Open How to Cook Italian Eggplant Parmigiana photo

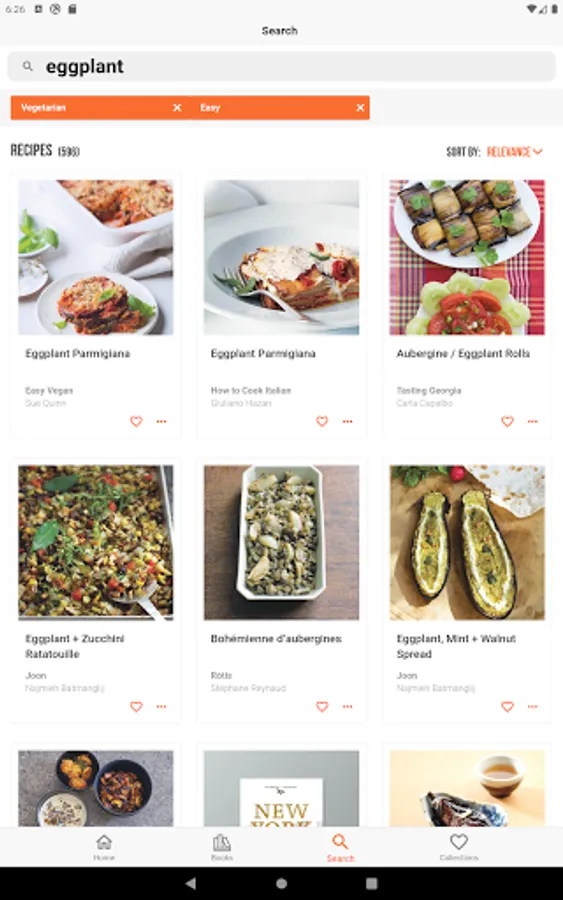click(281, 257)
